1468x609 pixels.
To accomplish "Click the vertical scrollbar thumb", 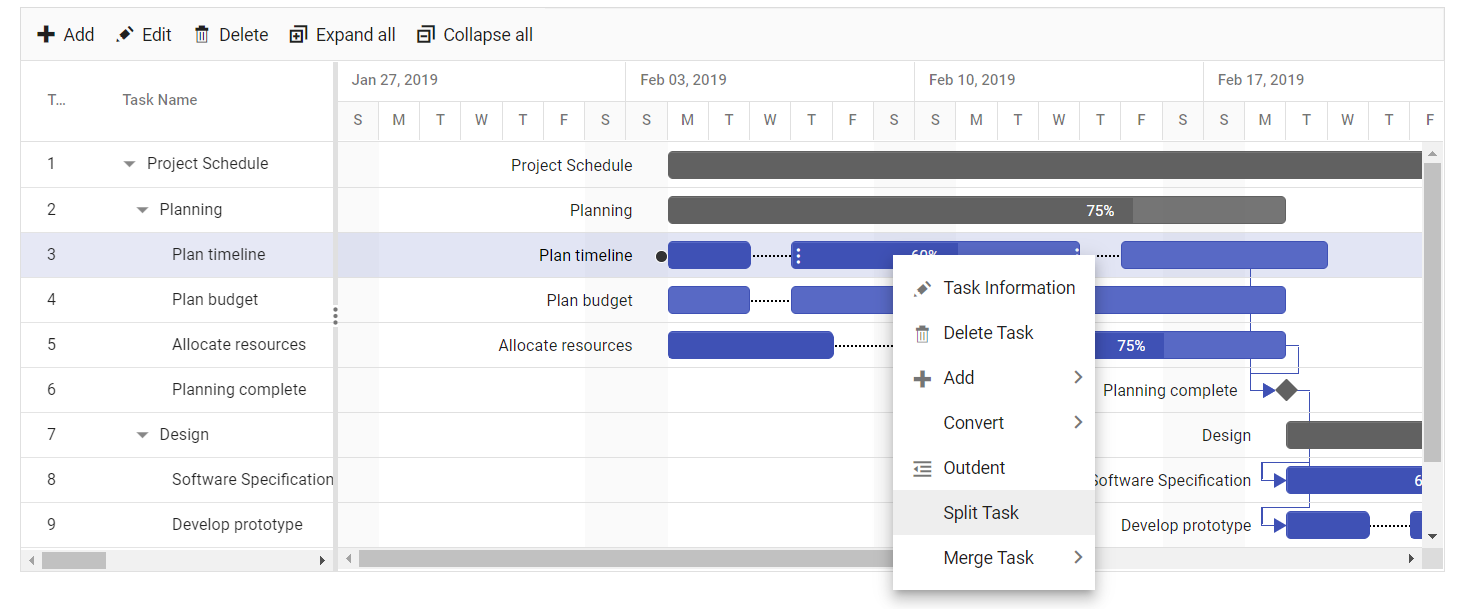I will click(x=1432, y=312).
